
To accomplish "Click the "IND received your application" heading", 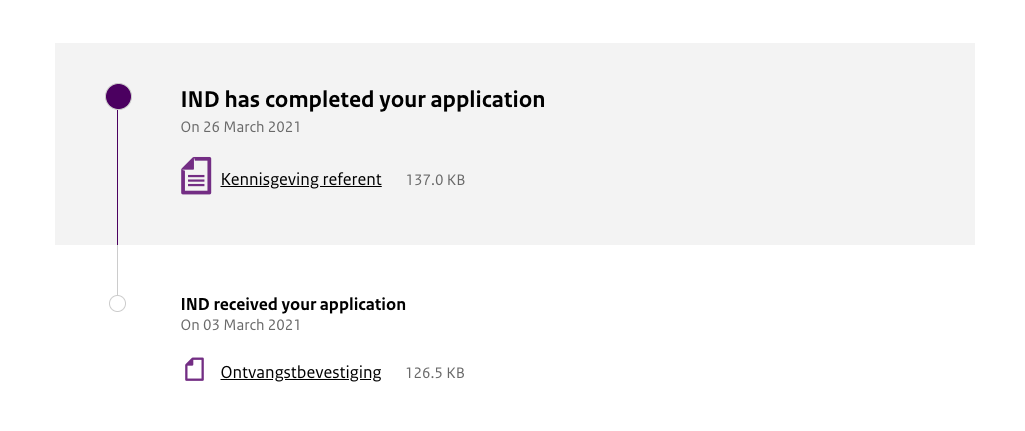I will (293, 304).
